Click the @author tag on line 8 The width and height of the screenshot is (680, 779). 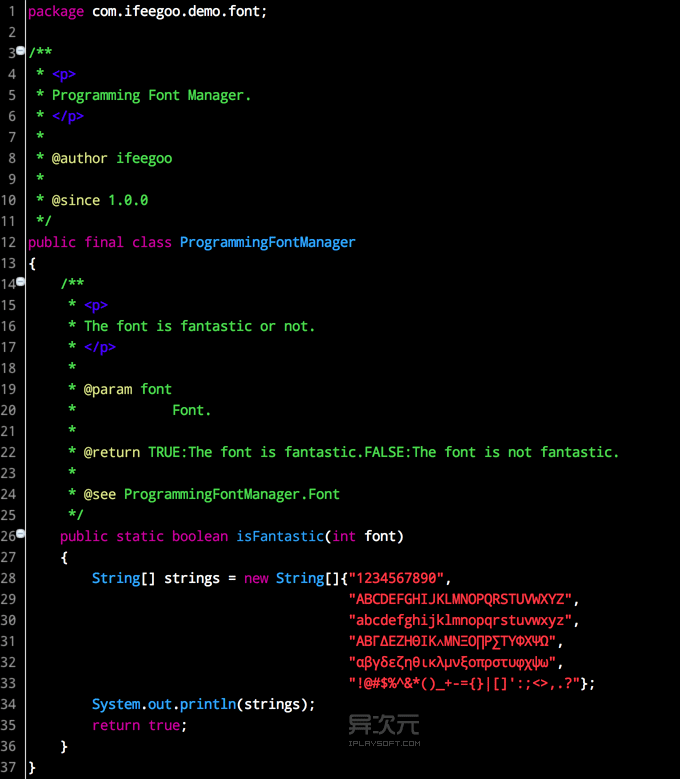[79, 158]
